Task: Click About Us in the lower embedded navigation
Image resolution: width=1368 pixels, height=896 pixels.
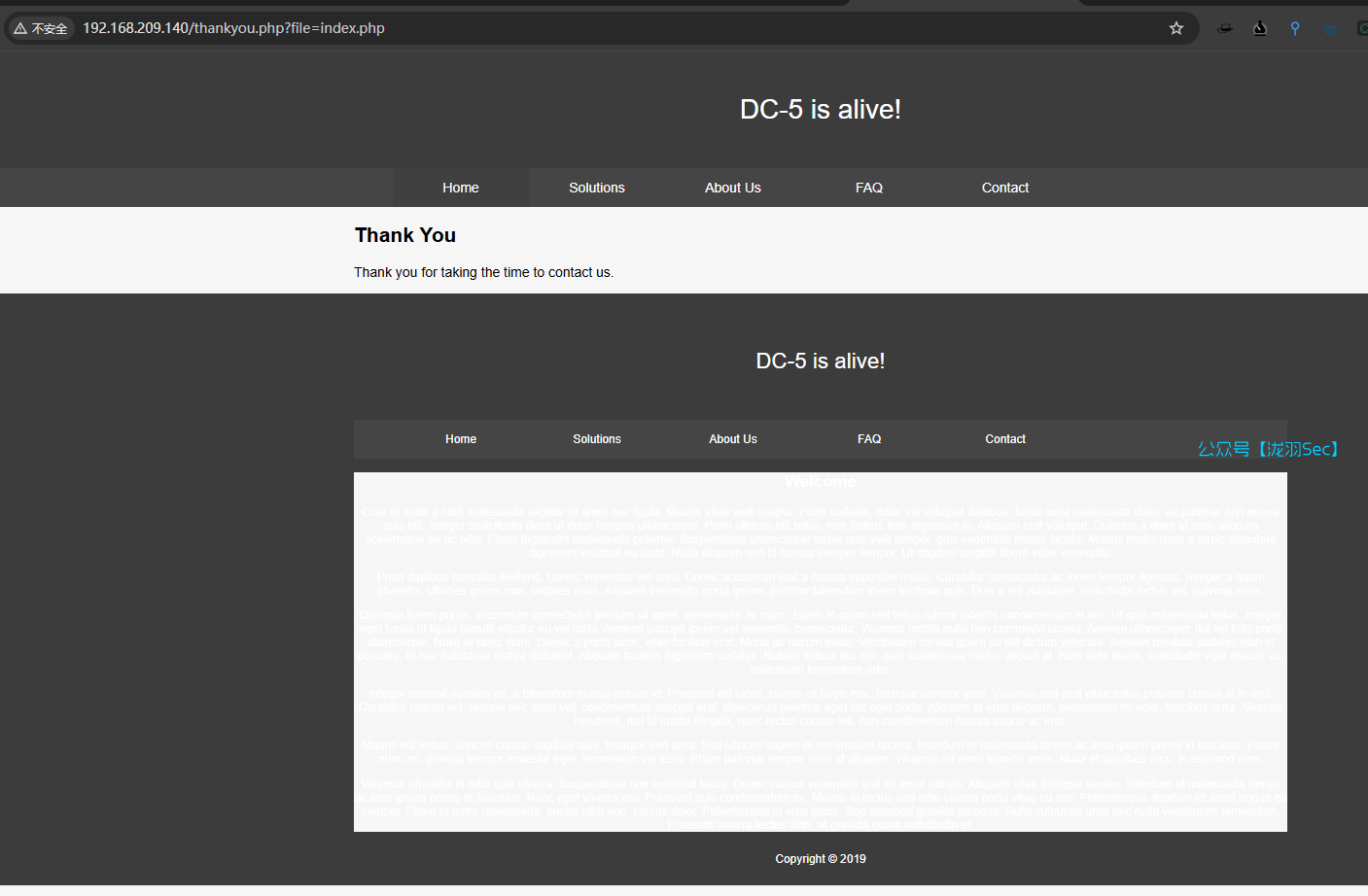Action: tap(733, 439)
